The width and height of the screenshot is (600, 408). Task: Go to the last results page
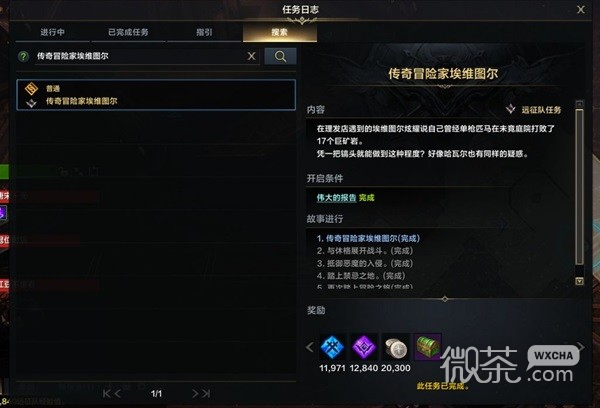click(207, 393)
